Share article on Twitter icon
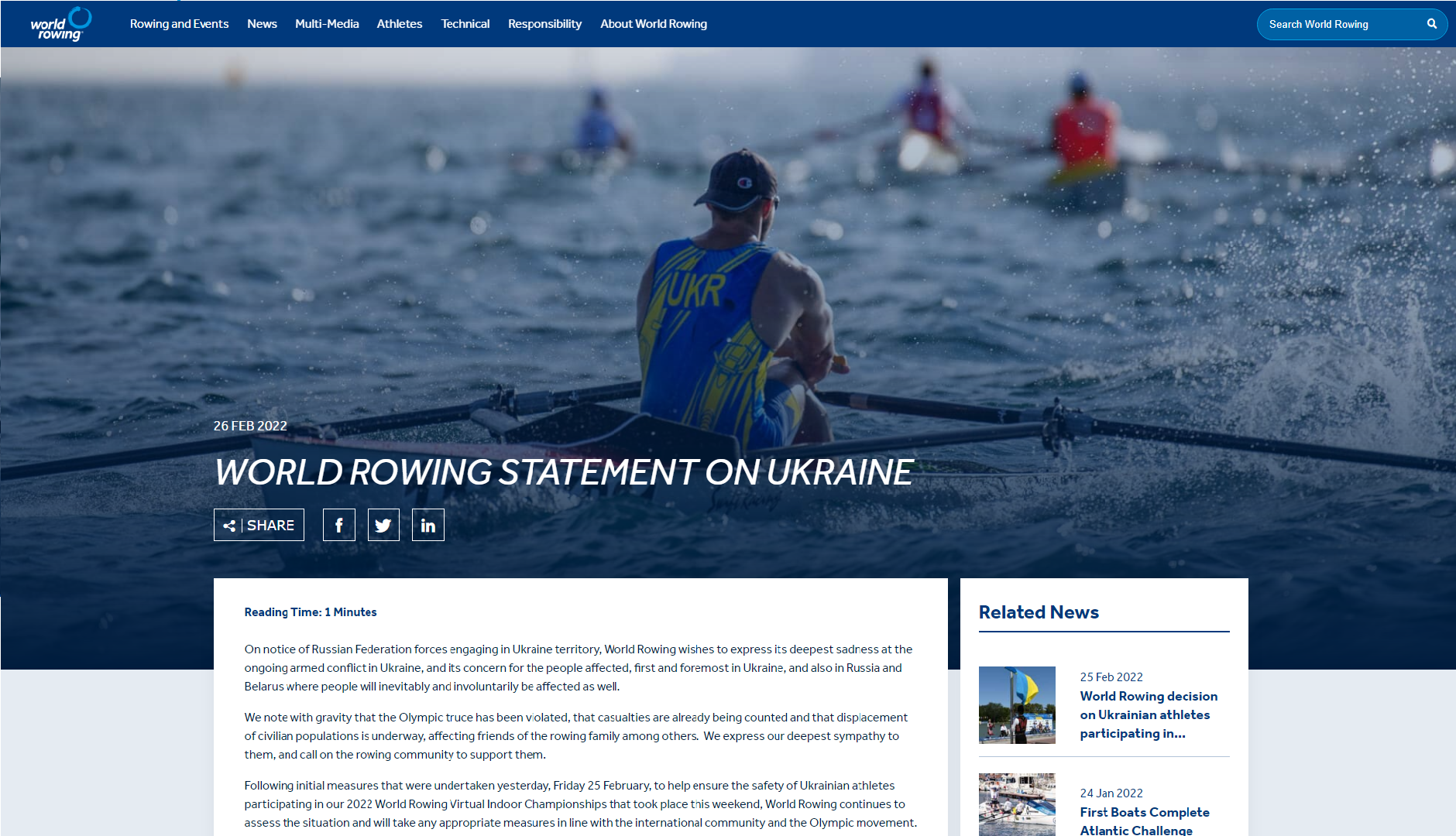Image resolution: width=1456 pixels, height=836 pixels. click(x=383, y=525)
